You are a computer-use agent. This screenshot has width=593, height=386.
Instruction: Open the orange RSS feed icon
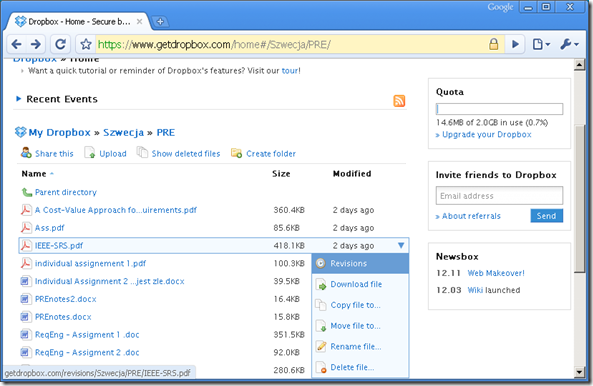point(399,101)
